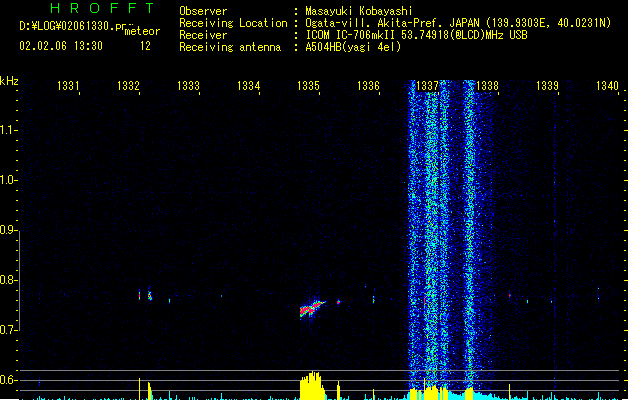Select observer name Masayuki Kobayashi

[x=359, y=11]
